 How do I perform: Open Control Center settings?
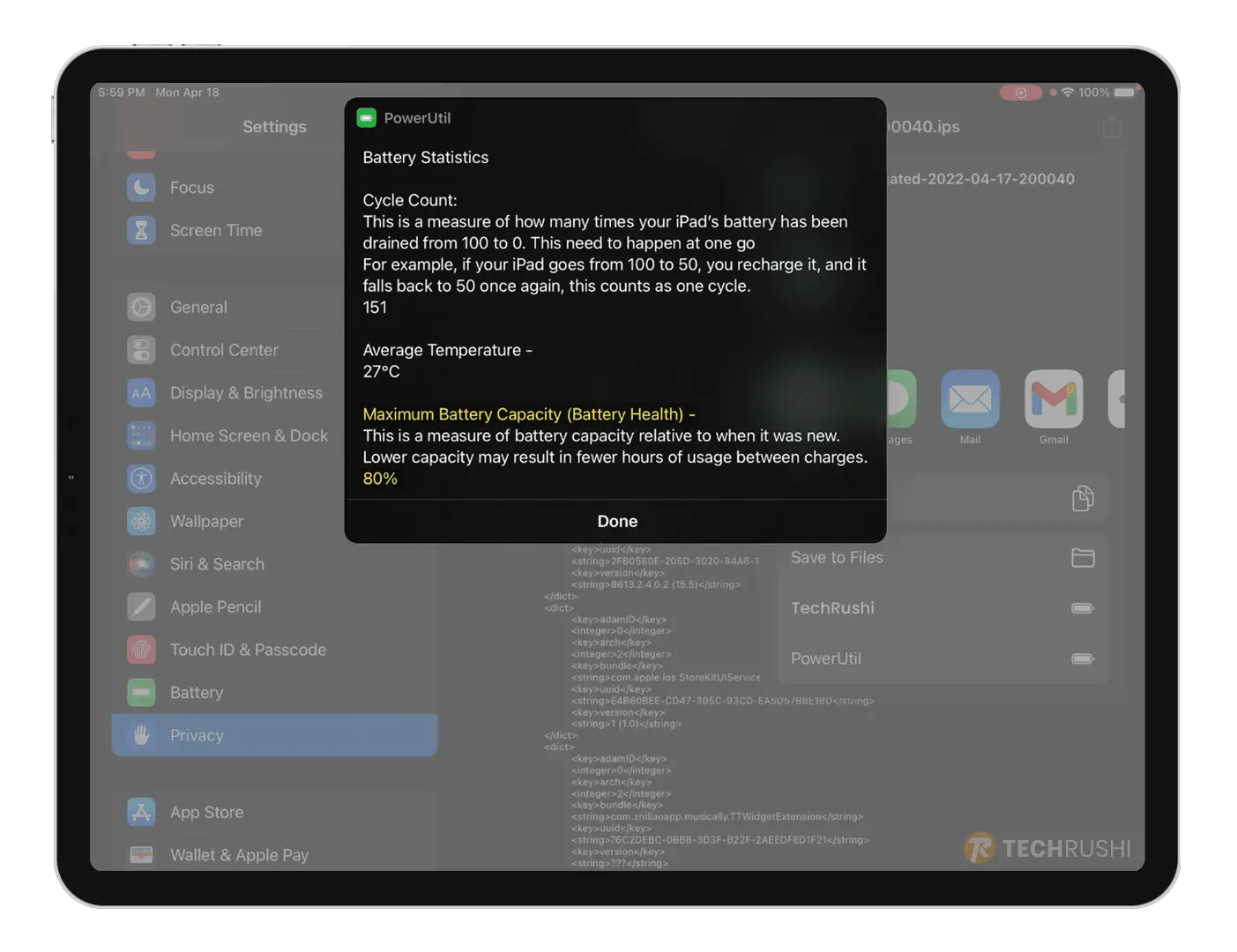pyautogui.click(x=275, y=350)
